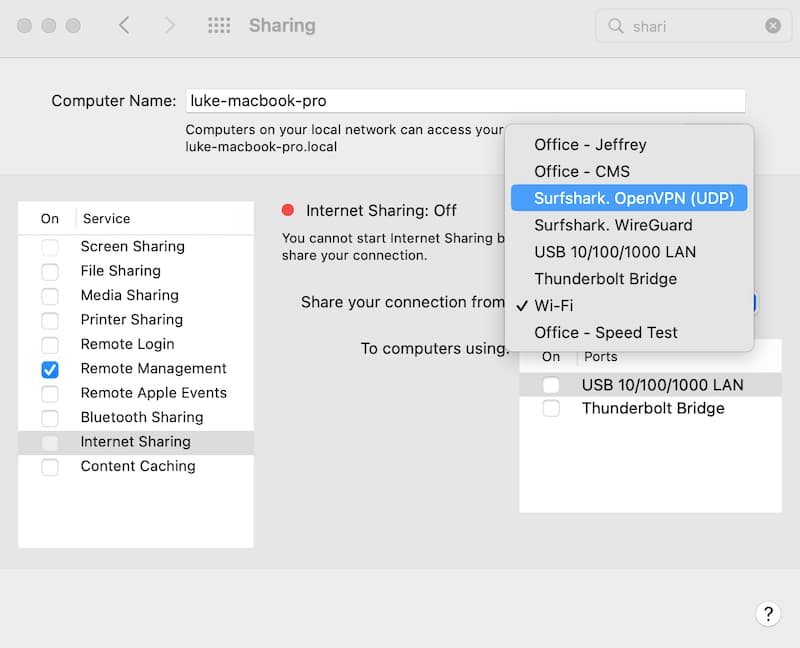The image size is (800, 648).
Task: Choose Office - Speed Test option
Action: click(x=629, y=333)
